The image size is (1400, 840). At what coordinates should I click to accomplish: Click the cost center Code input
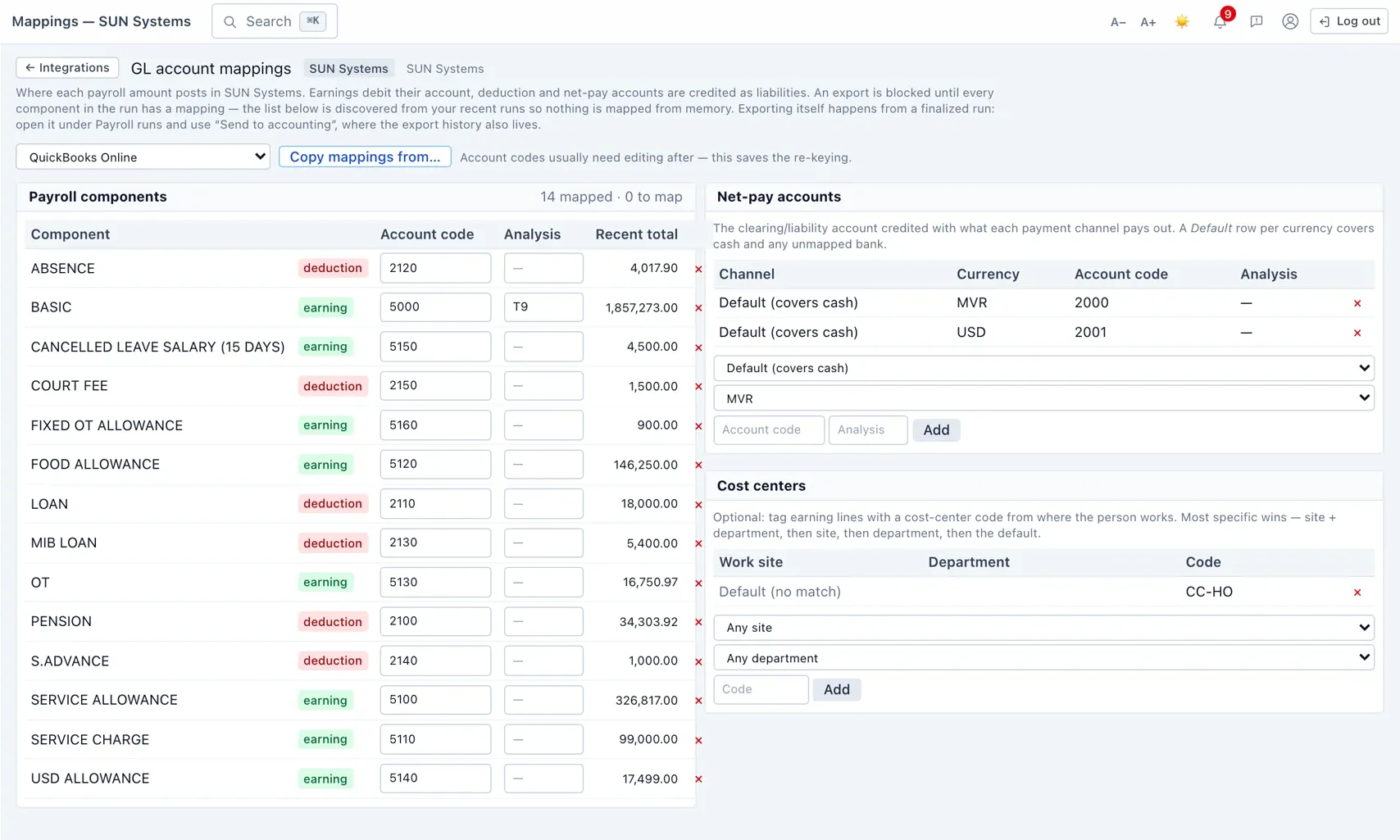(x=761, y=690)
